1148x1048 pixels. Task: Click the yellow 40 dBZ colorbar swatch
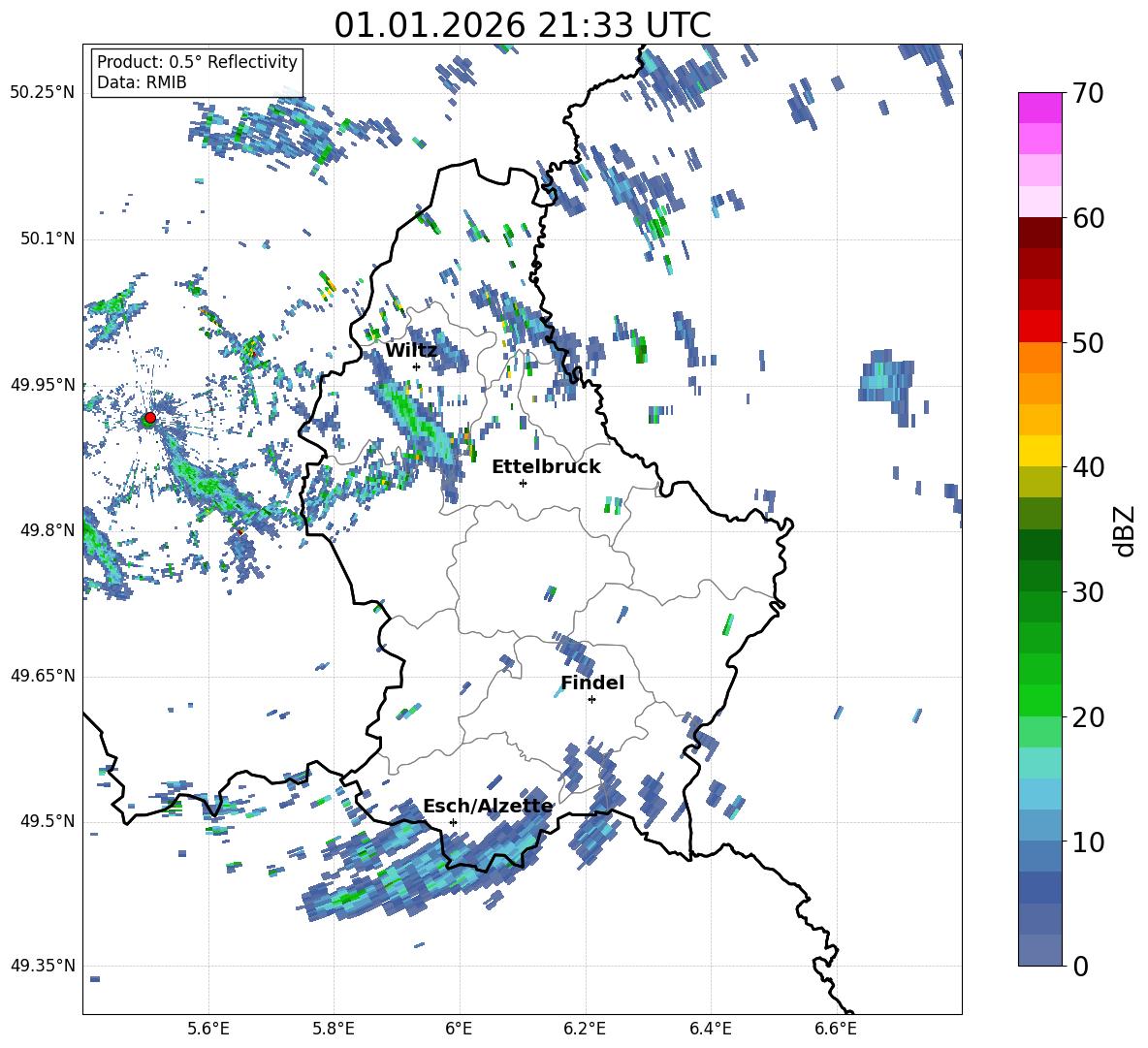click(x=1039, y=452)
